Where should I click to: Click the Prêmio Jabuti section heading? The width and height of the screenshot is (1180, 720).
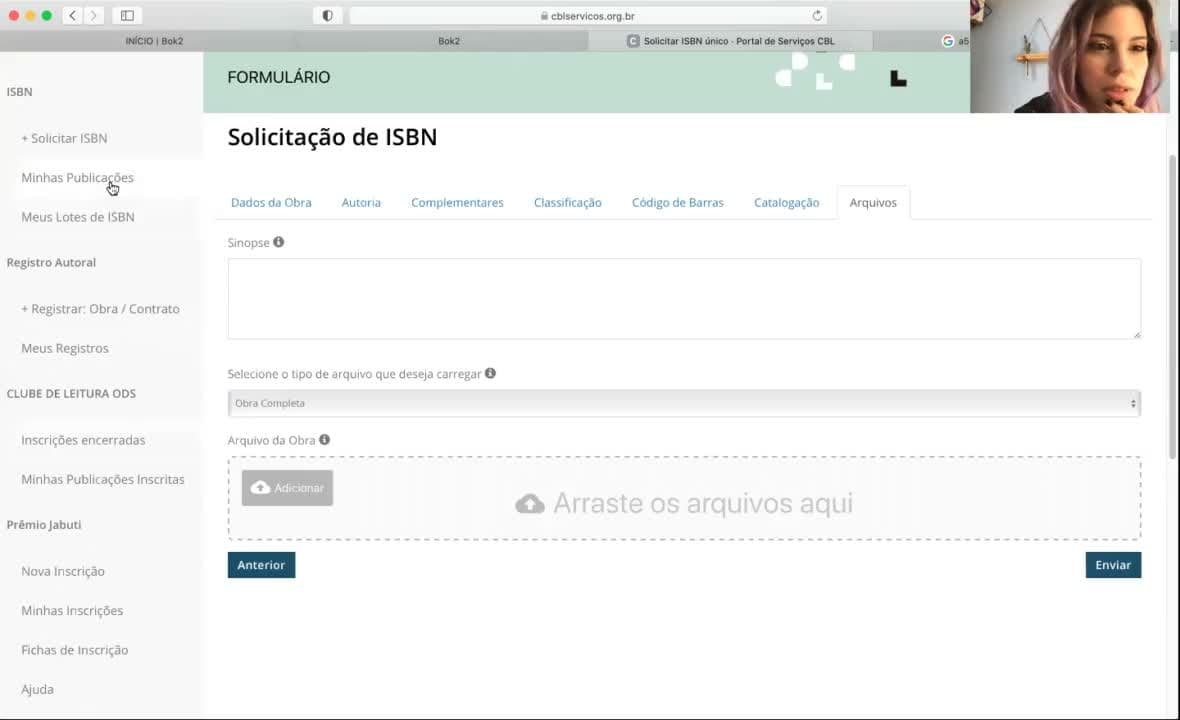tap(44, 524)
